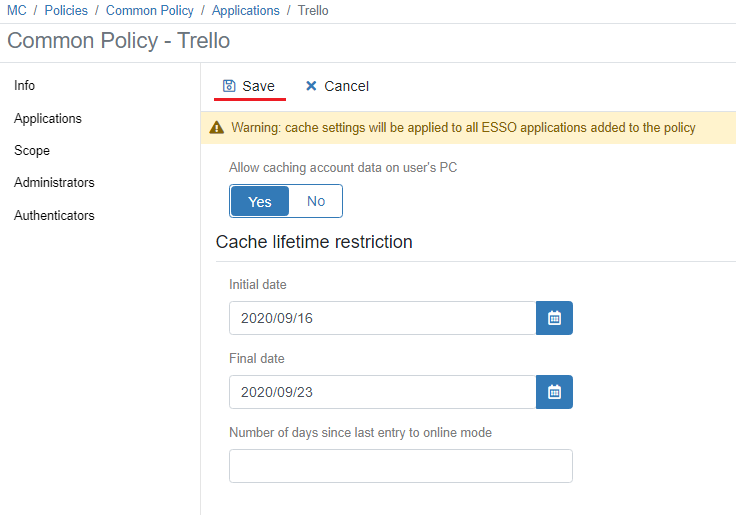Set caching toggle to No
736x515 pixels.
pyautogui.click(x=316, y=201)
